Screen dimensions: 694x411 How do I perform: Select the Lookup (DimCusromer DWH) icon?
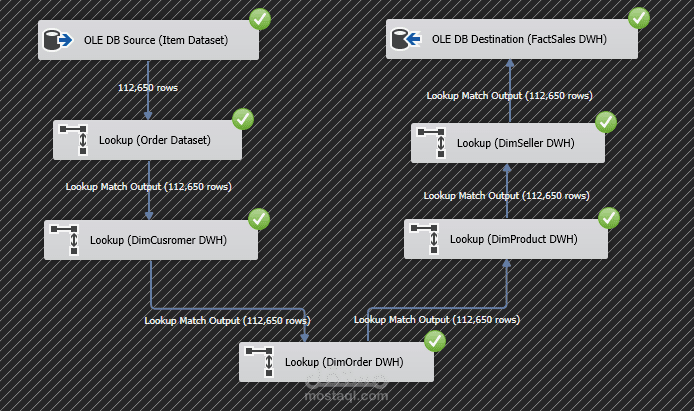(x=65, y=240)
